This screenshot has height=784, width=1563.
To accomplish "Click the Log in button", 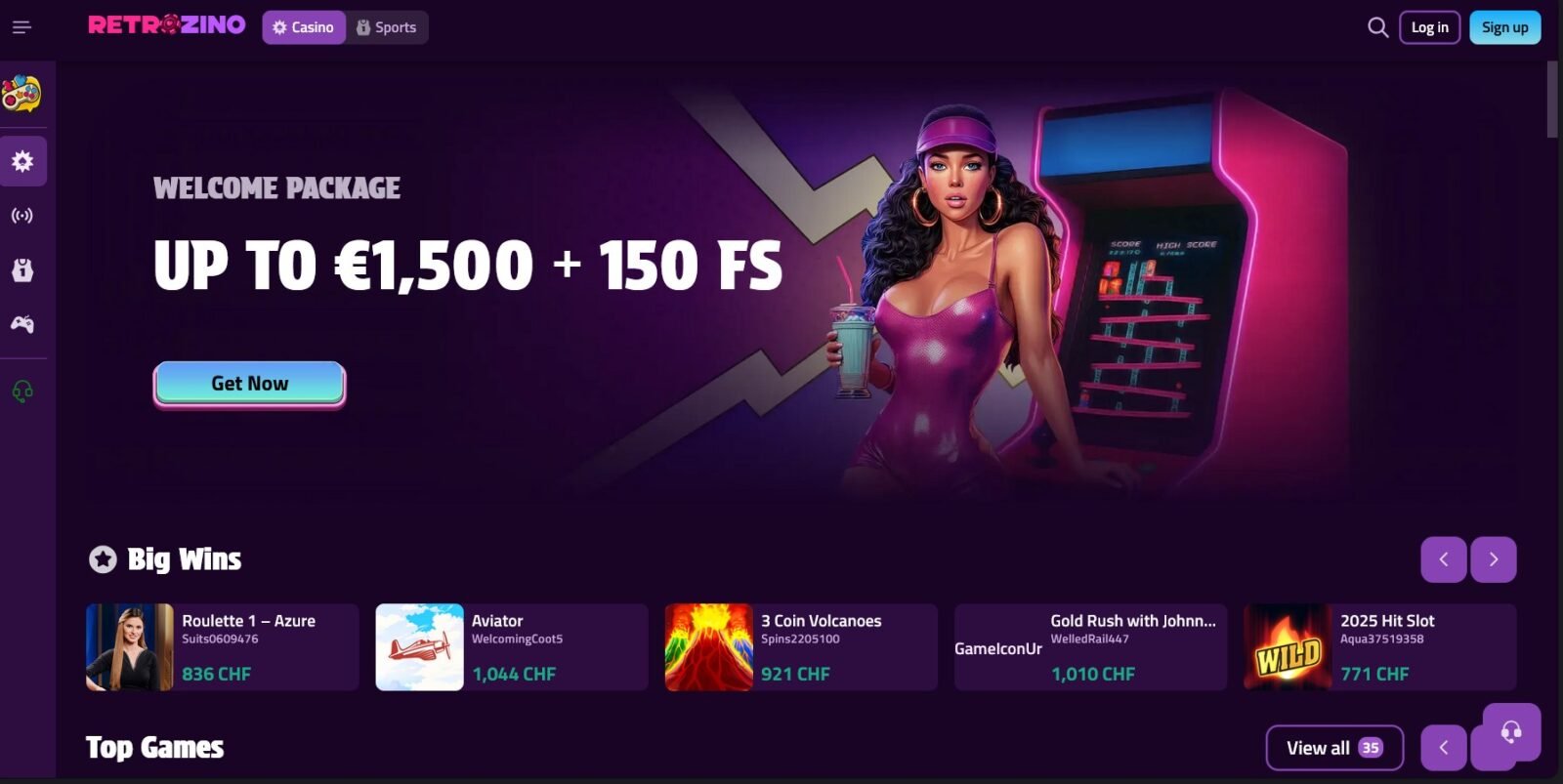I will point(1430,27).
